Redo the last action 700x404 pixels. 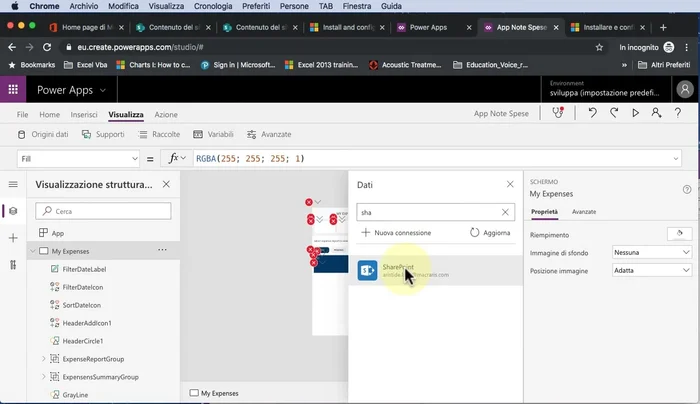[614, 114]
